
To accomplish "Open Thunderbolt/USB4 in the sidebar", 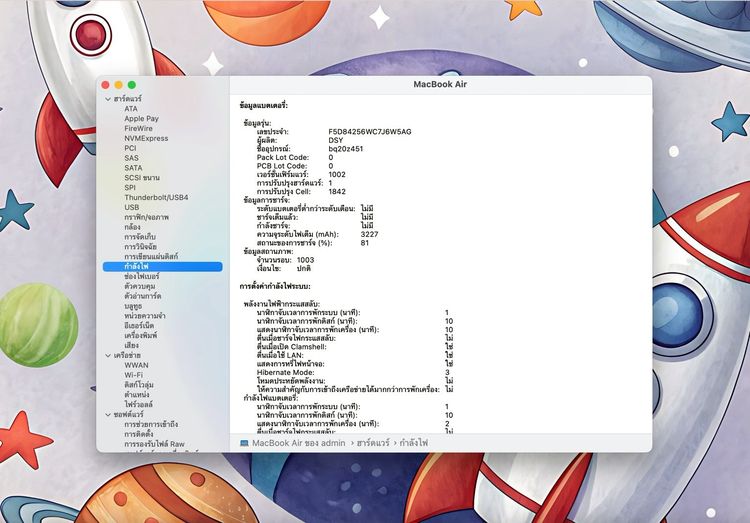I will pyautogui.click(x=156, y=197).
